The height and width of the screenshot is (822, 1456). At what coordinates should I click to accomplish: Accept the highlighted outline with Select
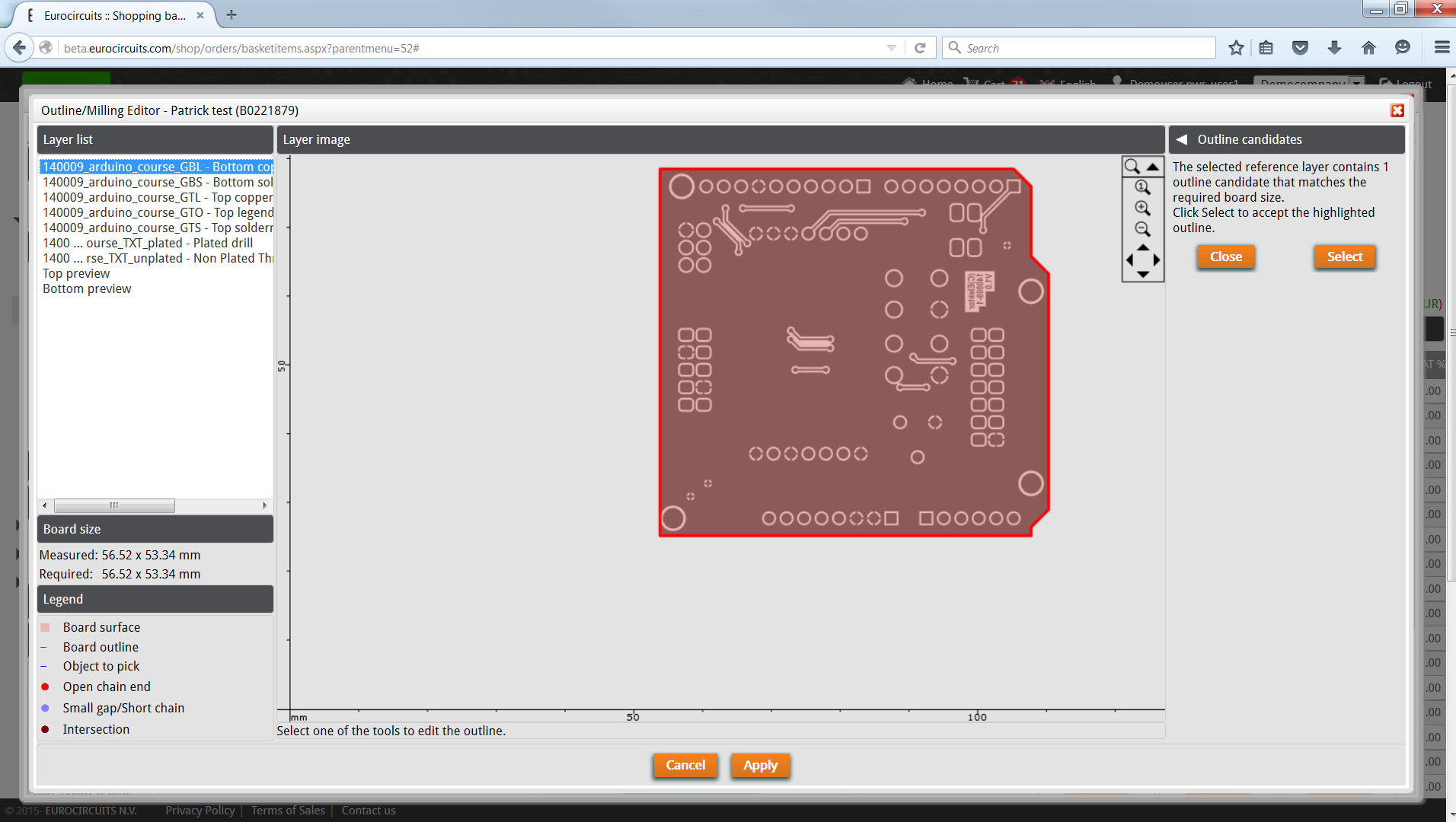(1345, 256)
